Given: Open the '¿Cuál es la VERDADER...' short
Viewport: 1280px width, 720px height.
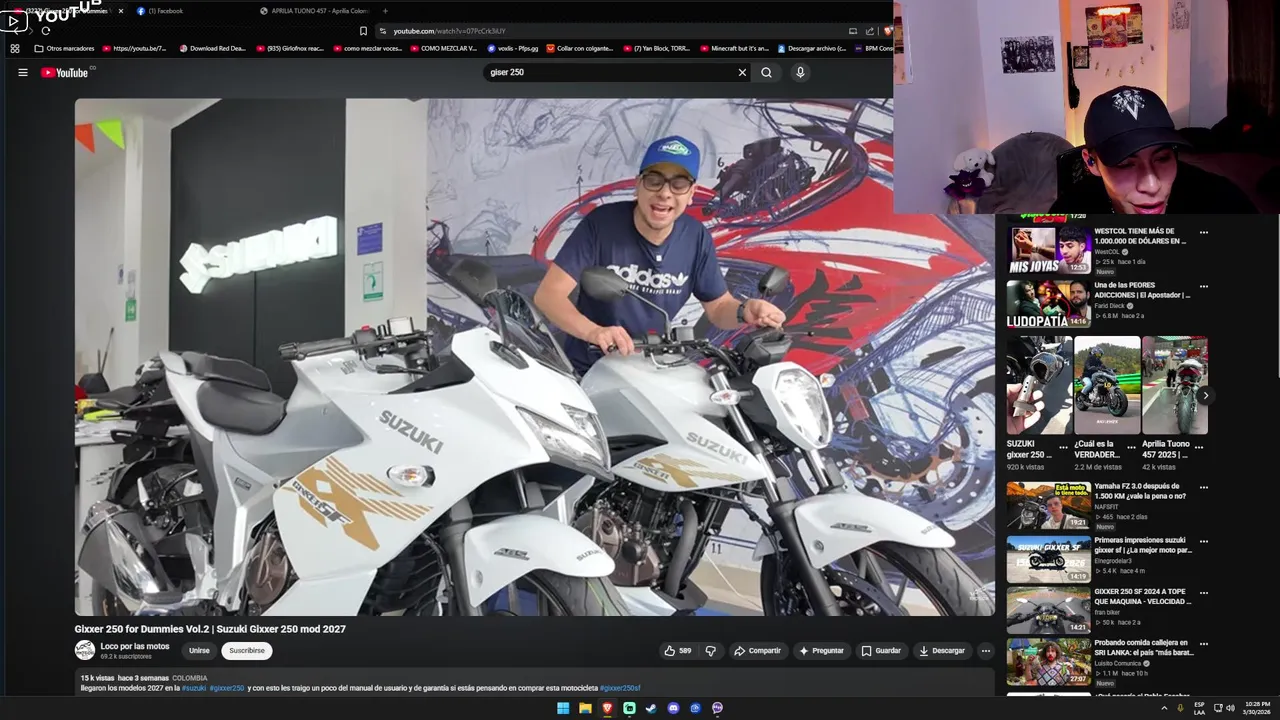Looking at the screenshot, I should (1107, 385).
